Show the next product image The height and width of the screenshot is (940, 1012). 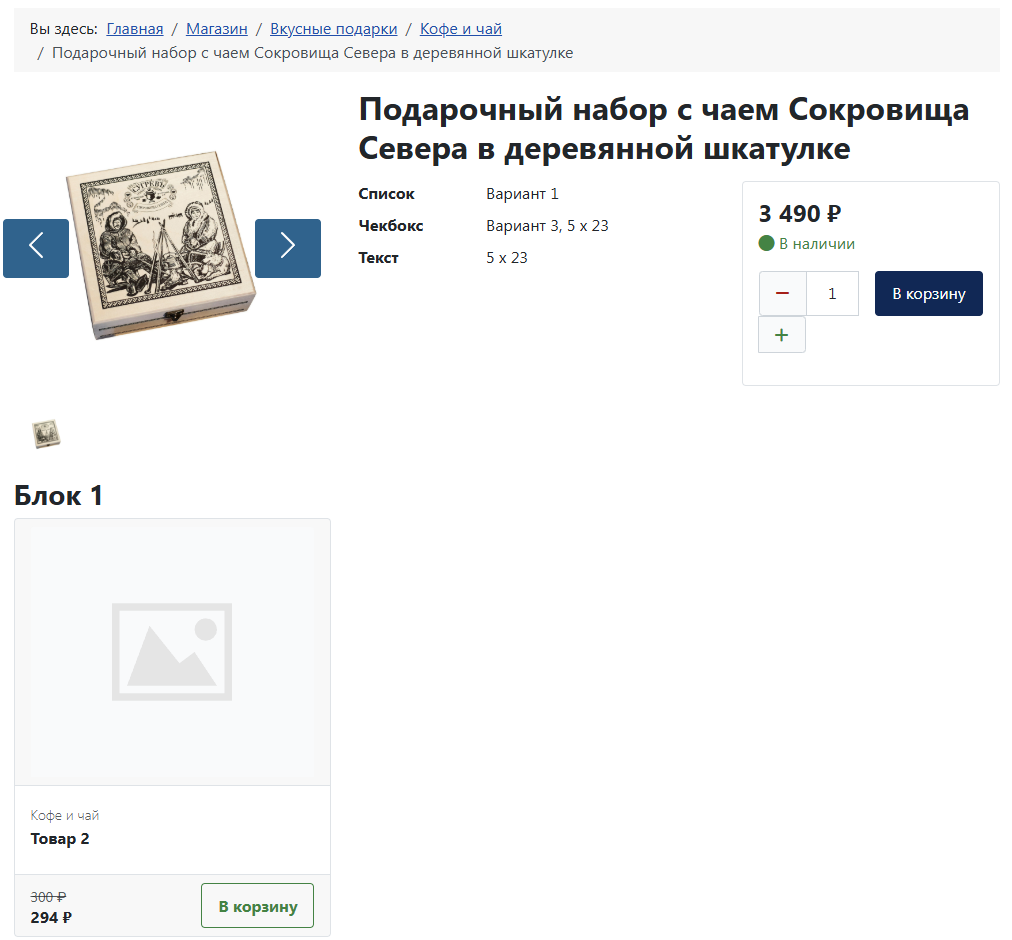click(288, 248)
